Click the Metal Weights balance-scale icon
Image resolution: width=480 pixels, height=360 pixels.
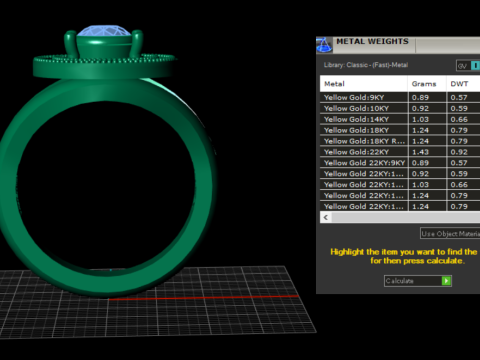(x=324, y=45)
